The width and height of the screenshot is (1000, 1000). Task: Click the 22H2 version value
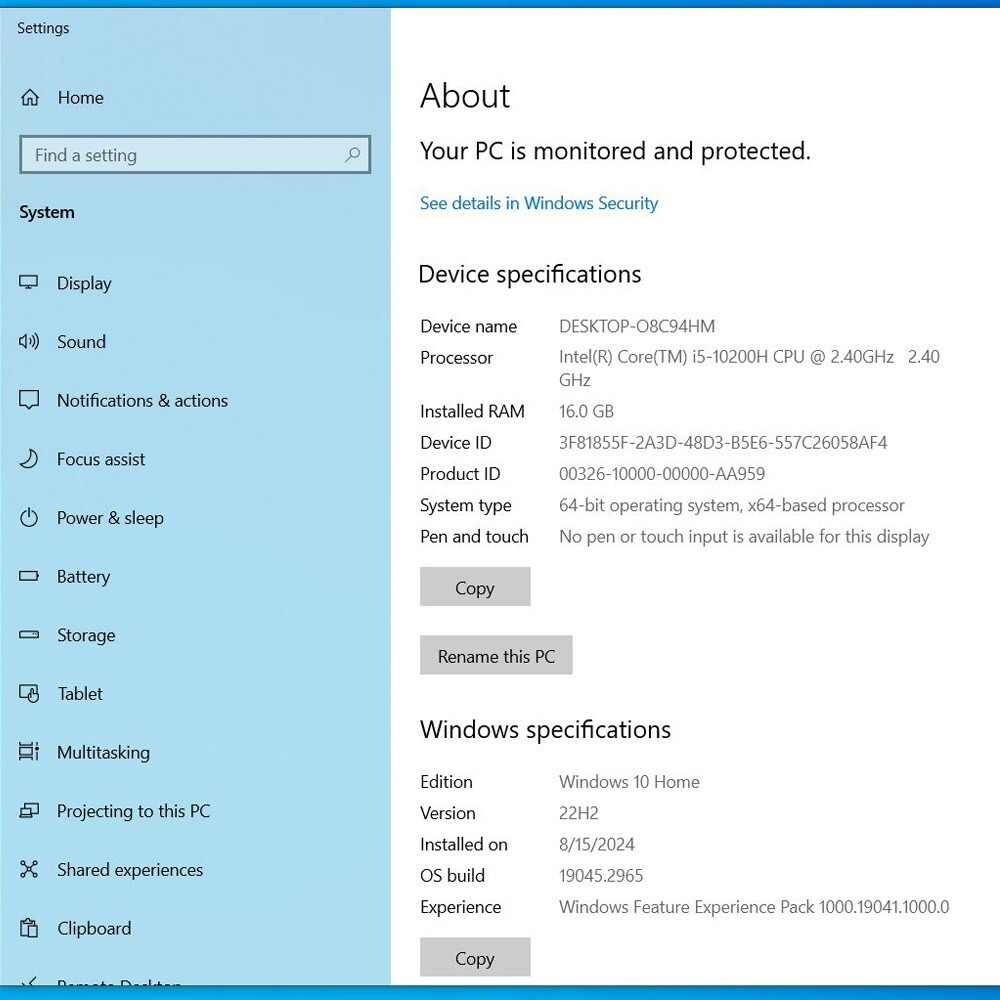(x=578, y=813)
